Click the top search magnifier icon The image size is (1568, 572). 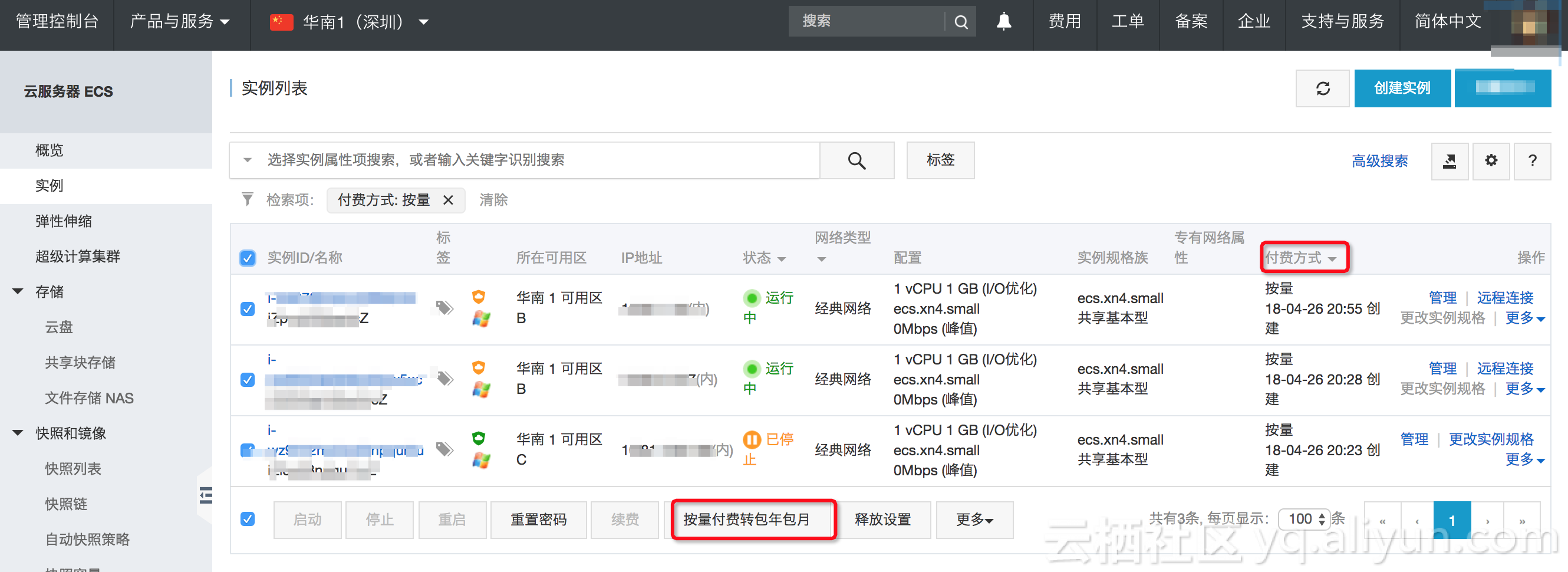pyautogui.click(x=960, y=22)
